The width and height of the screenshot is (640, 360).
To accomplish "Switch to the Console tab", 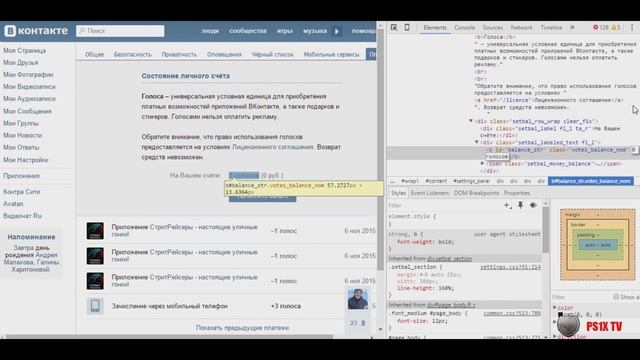I will click(464, 27).
